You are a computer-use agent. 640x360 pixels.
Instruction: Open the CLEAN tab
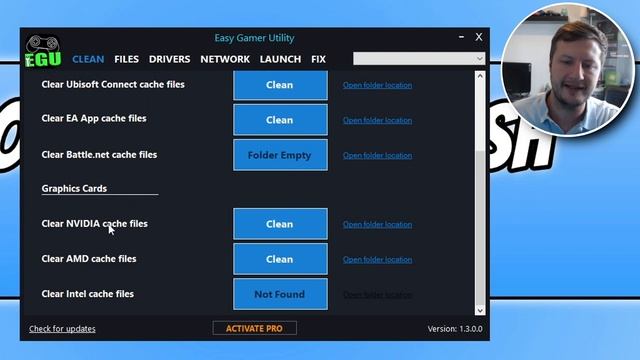coord(88,59)
